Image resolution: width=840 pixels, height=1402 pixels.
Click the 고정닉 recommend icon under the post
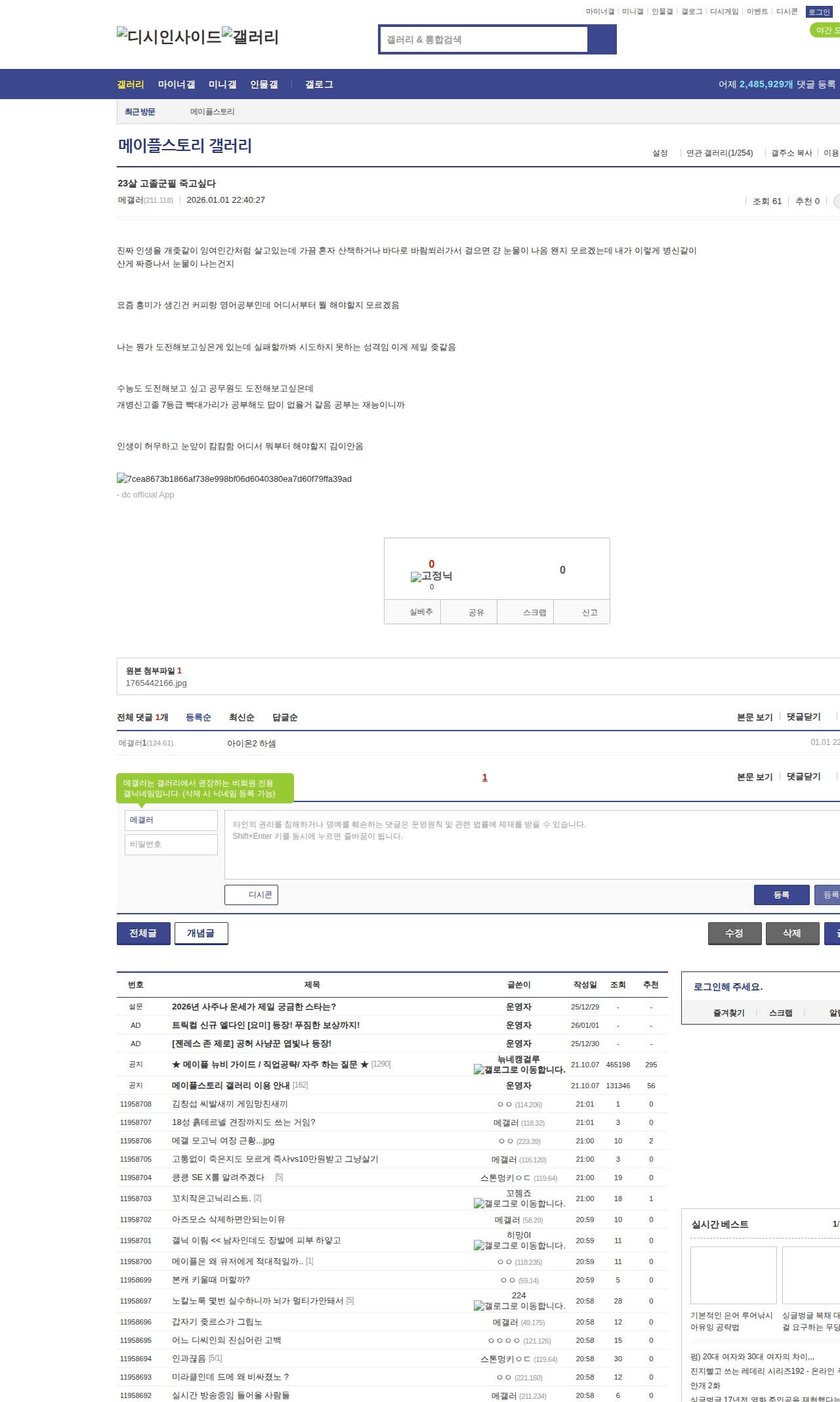point(431,576)
